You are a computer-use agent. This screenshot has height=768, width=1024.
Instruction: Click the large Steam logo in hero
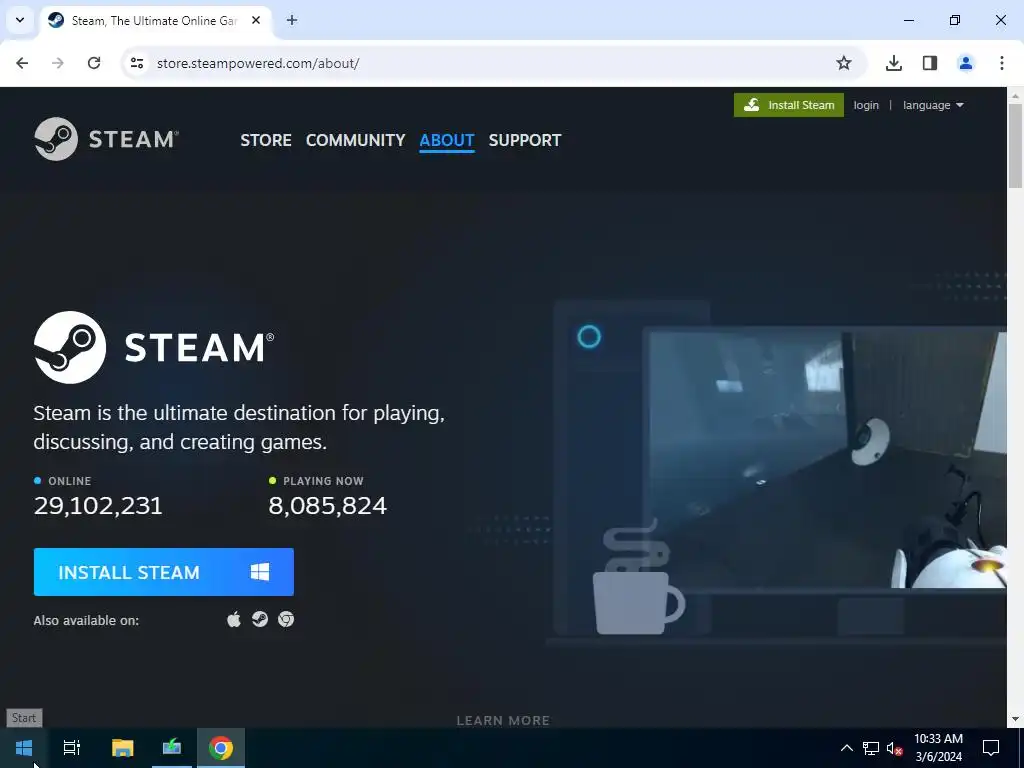[x=154, y=347]
